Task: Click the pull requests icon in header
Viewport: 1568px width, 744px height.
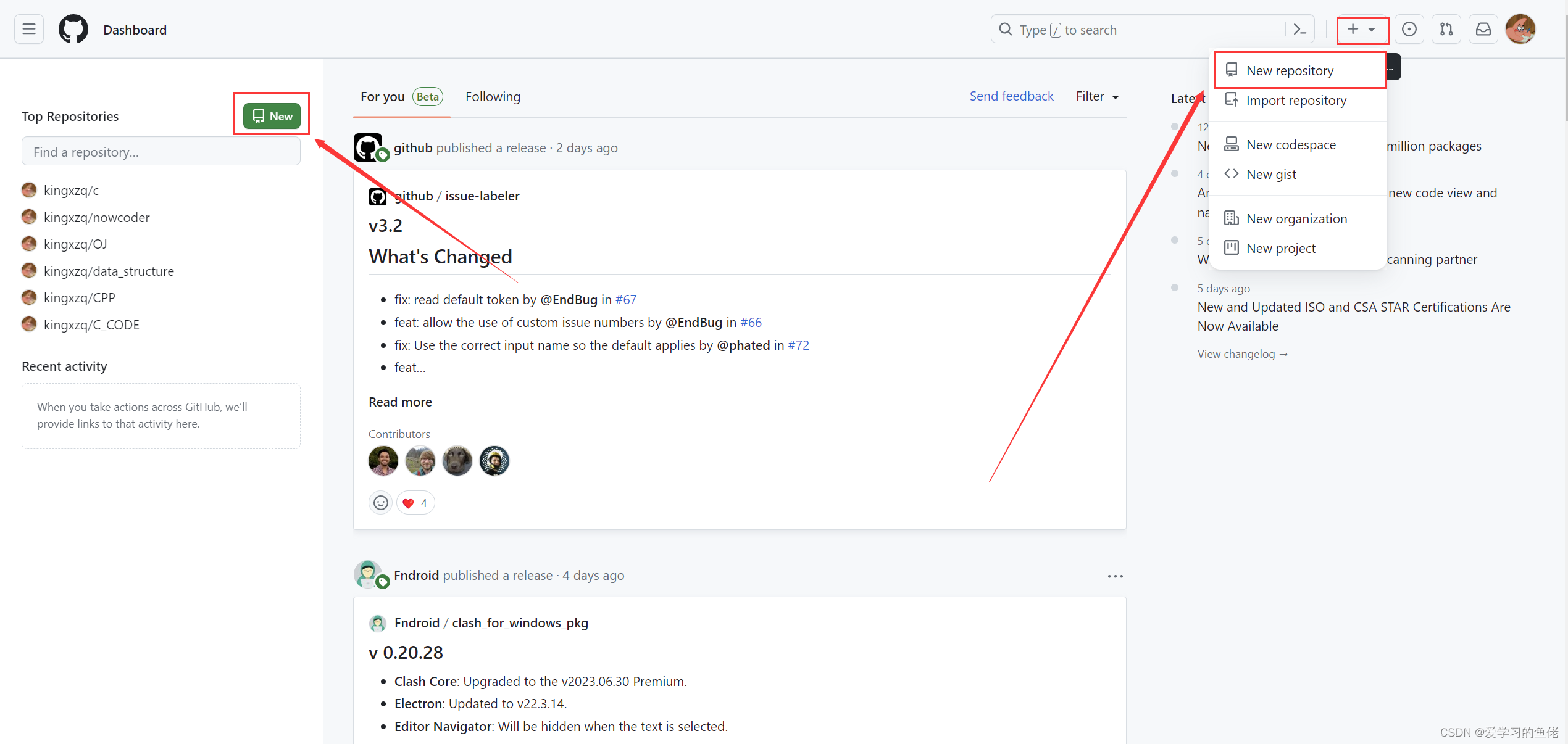Action: click(1446, 29)
